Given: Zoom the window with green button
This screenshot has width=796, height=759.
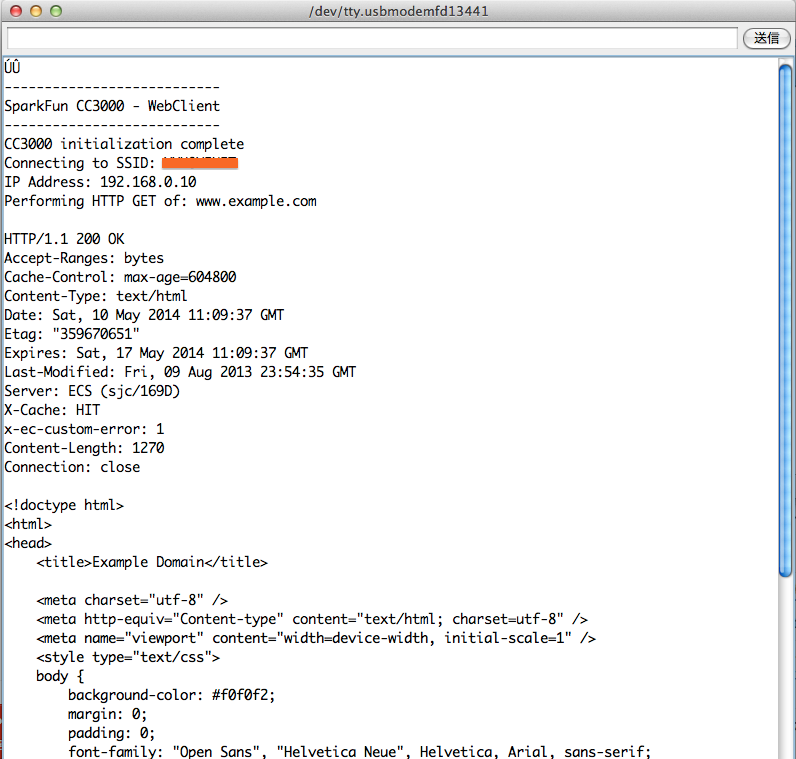Looking at the screenshot, I should (56, 11).
